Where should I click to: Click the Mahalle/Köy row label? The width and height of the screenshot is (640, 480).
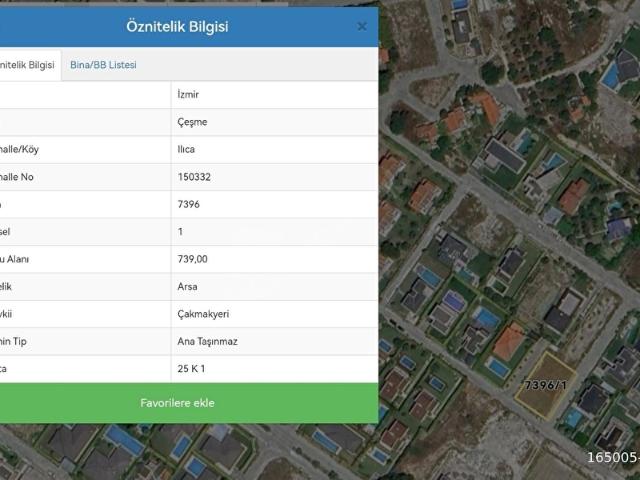(x=19, y=149)
